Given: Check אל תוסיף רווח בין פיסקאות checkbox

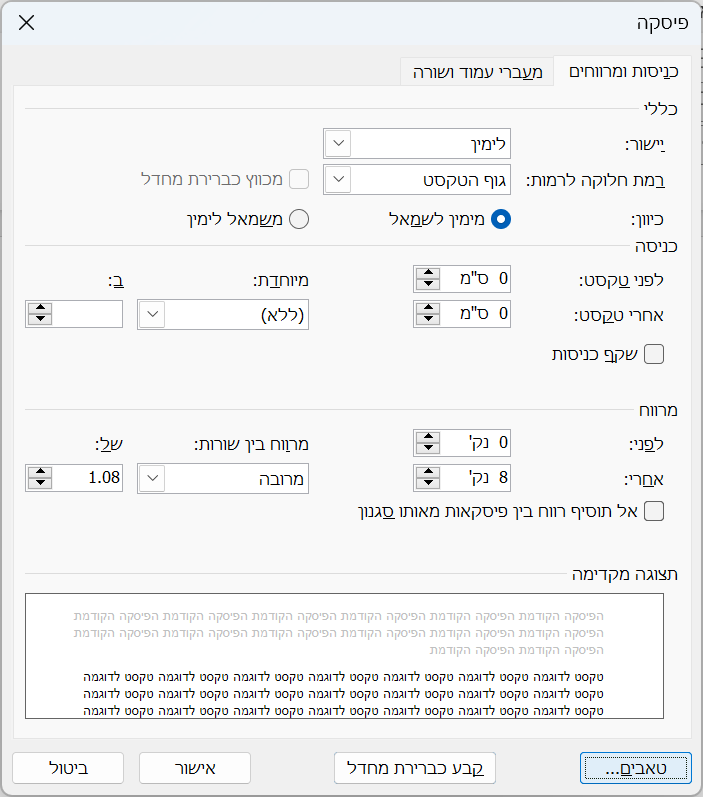Looking at the screenshot, I should 654,511.
